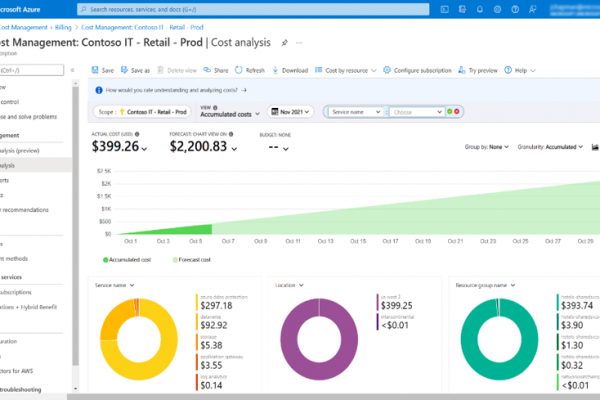
Task: Open the Service name filter dropdown
Action: [x=356, y=112]
